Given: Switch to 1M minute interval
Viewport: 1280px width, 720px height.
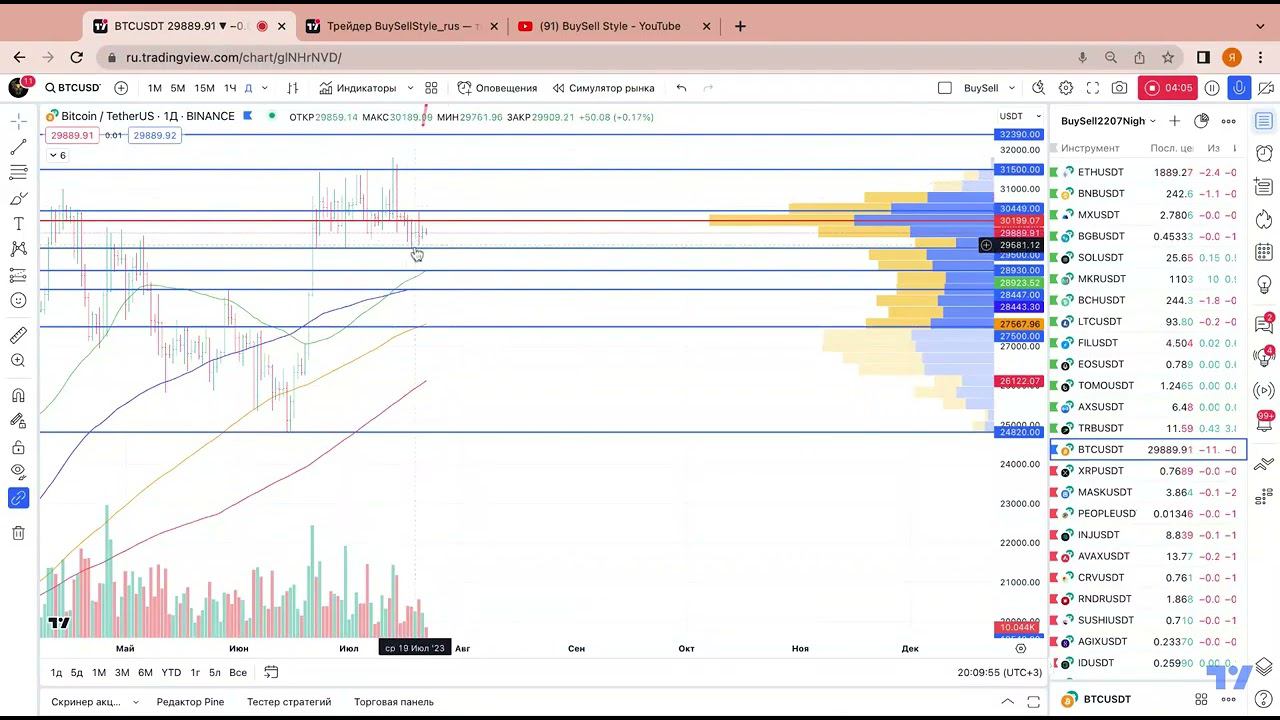Looking at the screenshot, I should (155, 88).
